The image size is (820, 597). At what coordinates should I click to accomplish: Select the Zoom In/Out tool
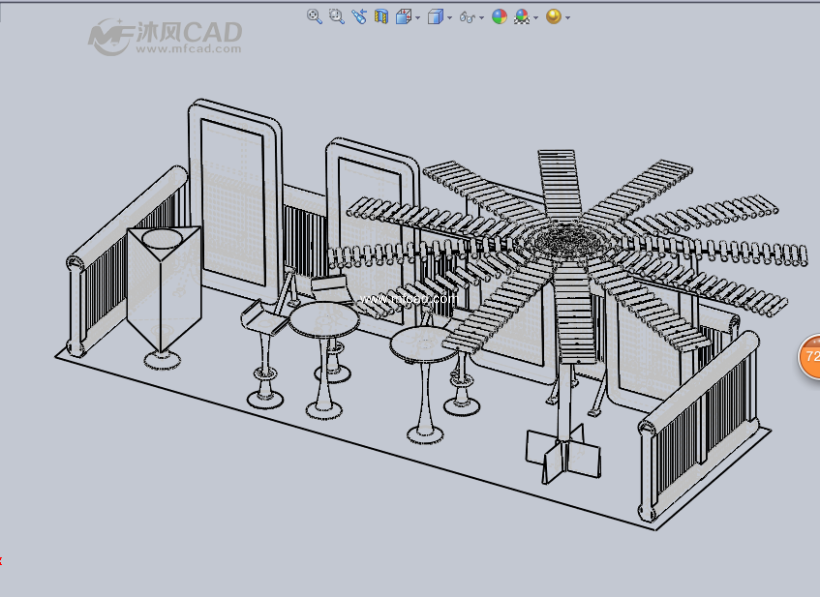click(x=359, y=15)
